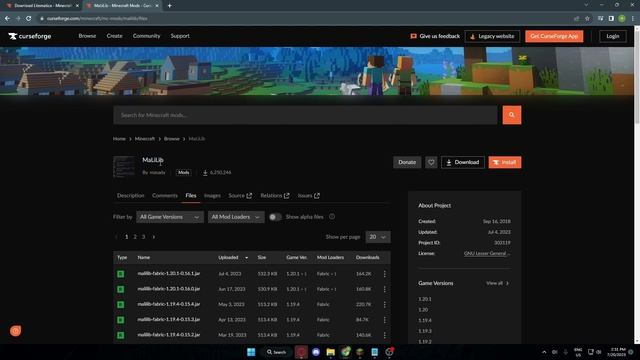Focus the Search for Minecraft mods field

point(305,115)
